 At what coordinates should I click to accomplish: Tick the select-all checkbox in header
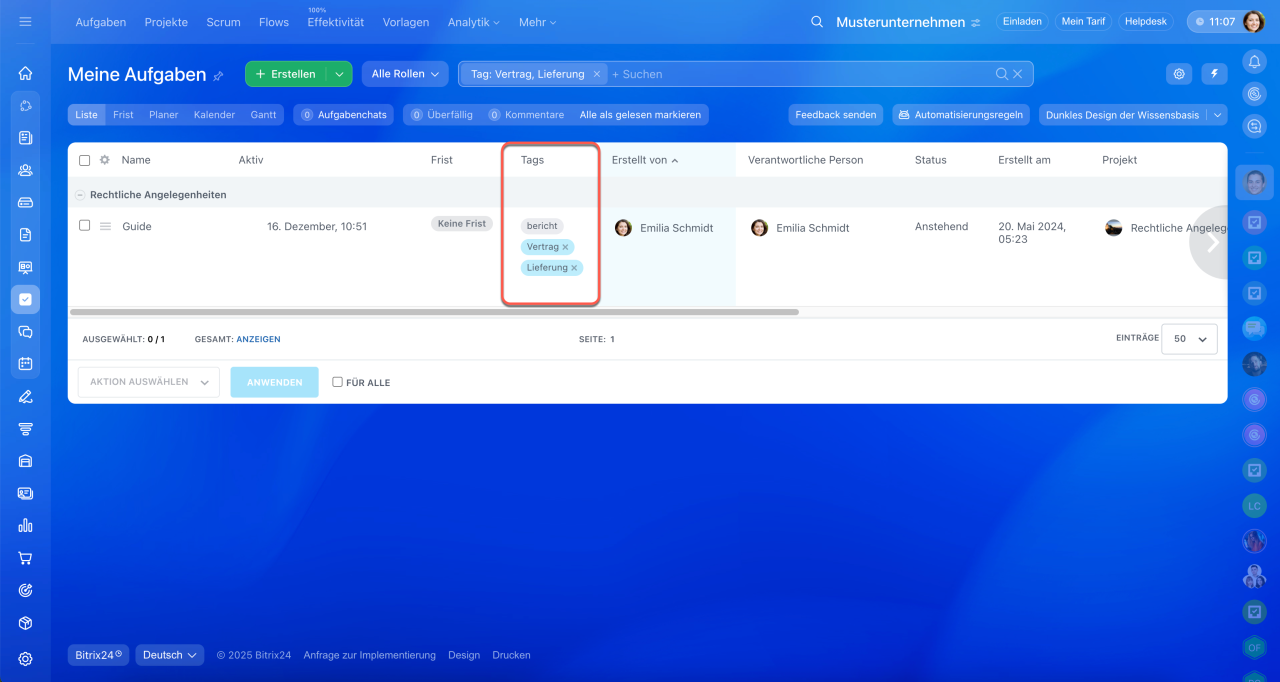coord(84,160)
